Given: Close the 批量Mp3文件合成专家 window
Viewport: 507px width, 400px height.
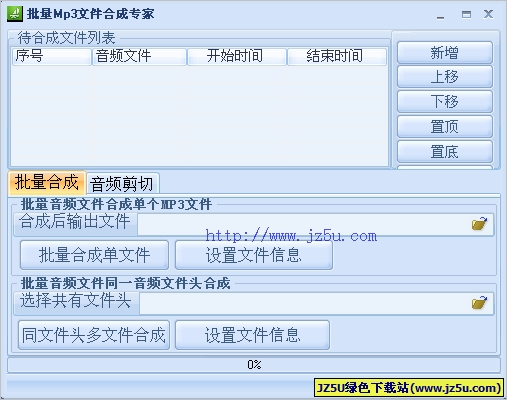Looking at the screenshot, I should (x=488, y=14).
